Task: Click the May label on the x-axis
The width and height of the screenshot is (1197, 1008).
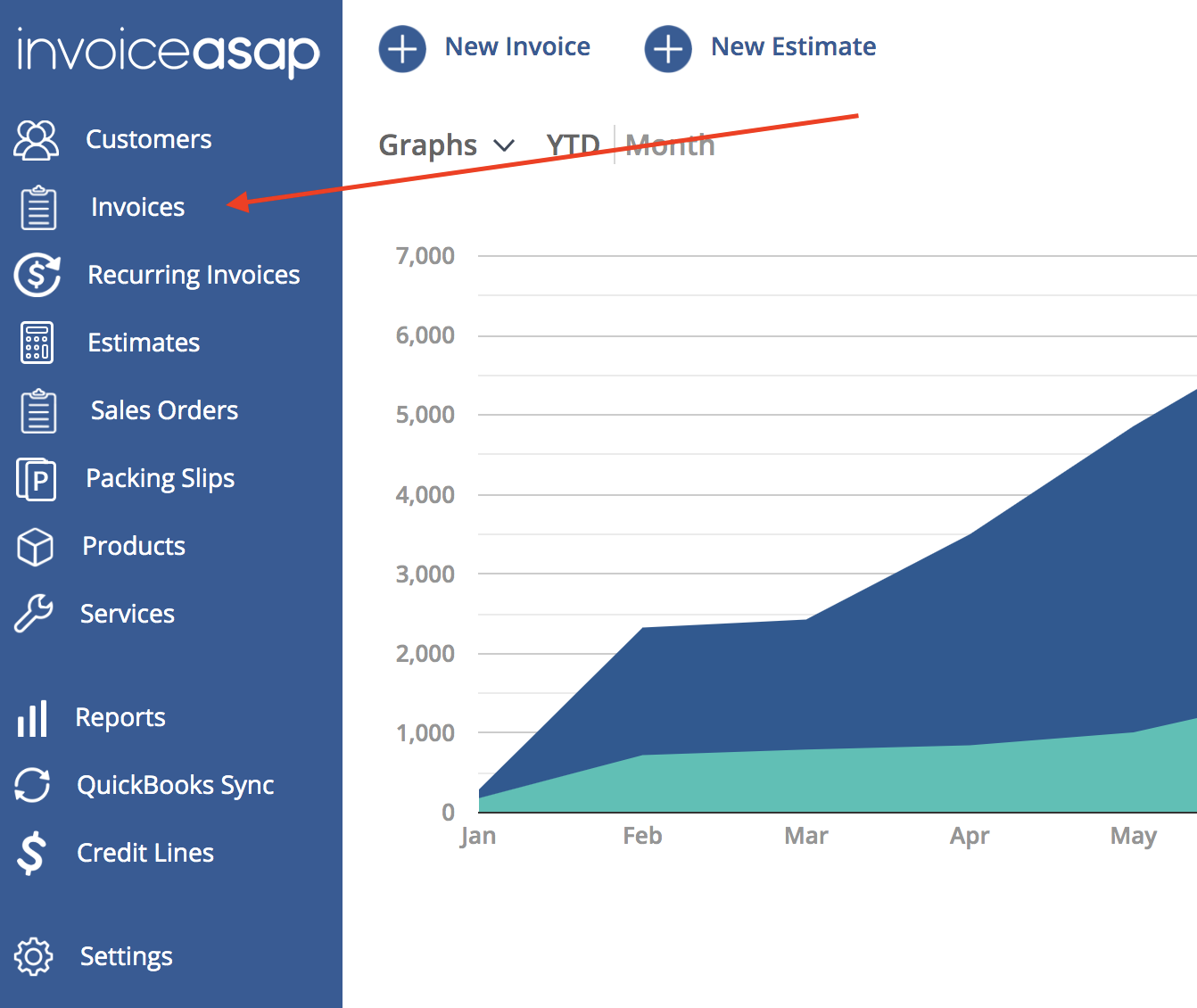Action: coord(1134,837)
